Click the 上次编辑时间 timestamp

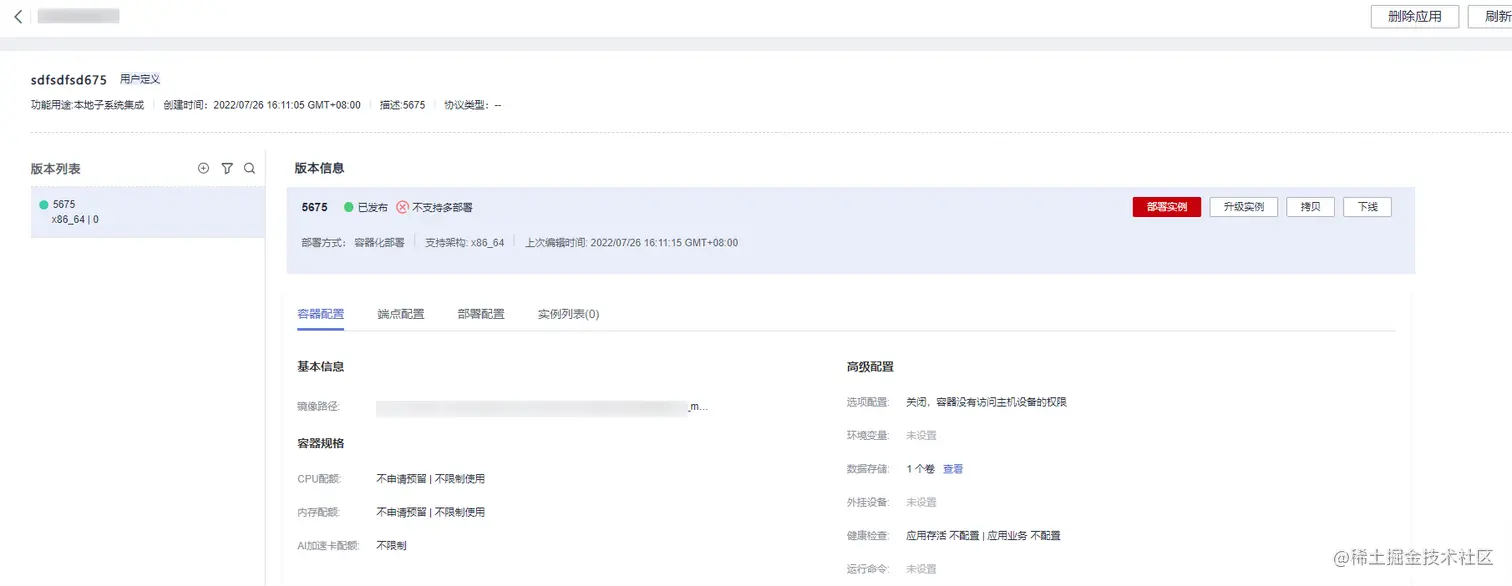pyautogui.click(x=632, y=242)
